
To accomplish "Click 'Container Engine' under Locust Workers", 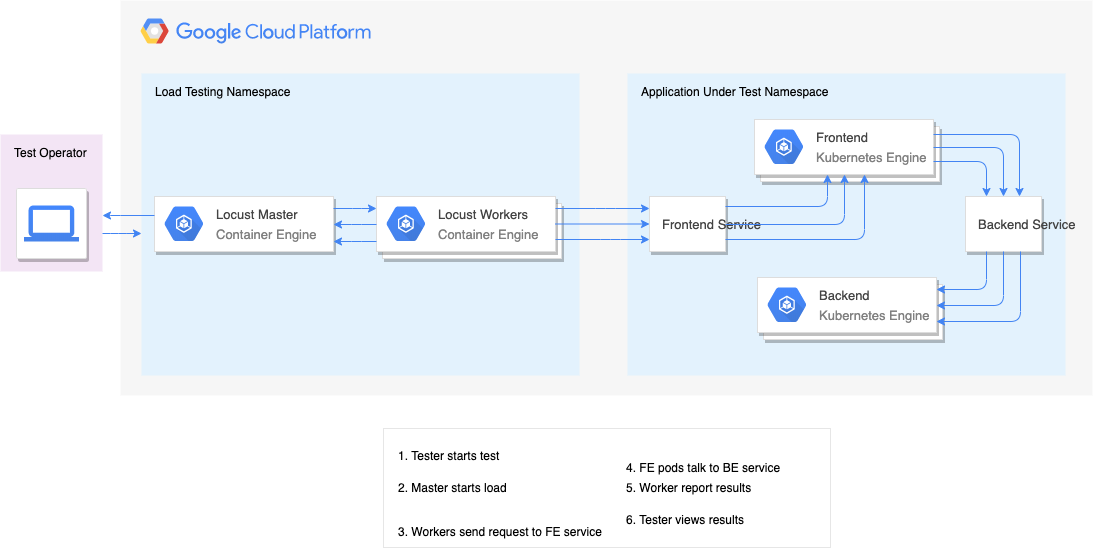I will point(488,234).
